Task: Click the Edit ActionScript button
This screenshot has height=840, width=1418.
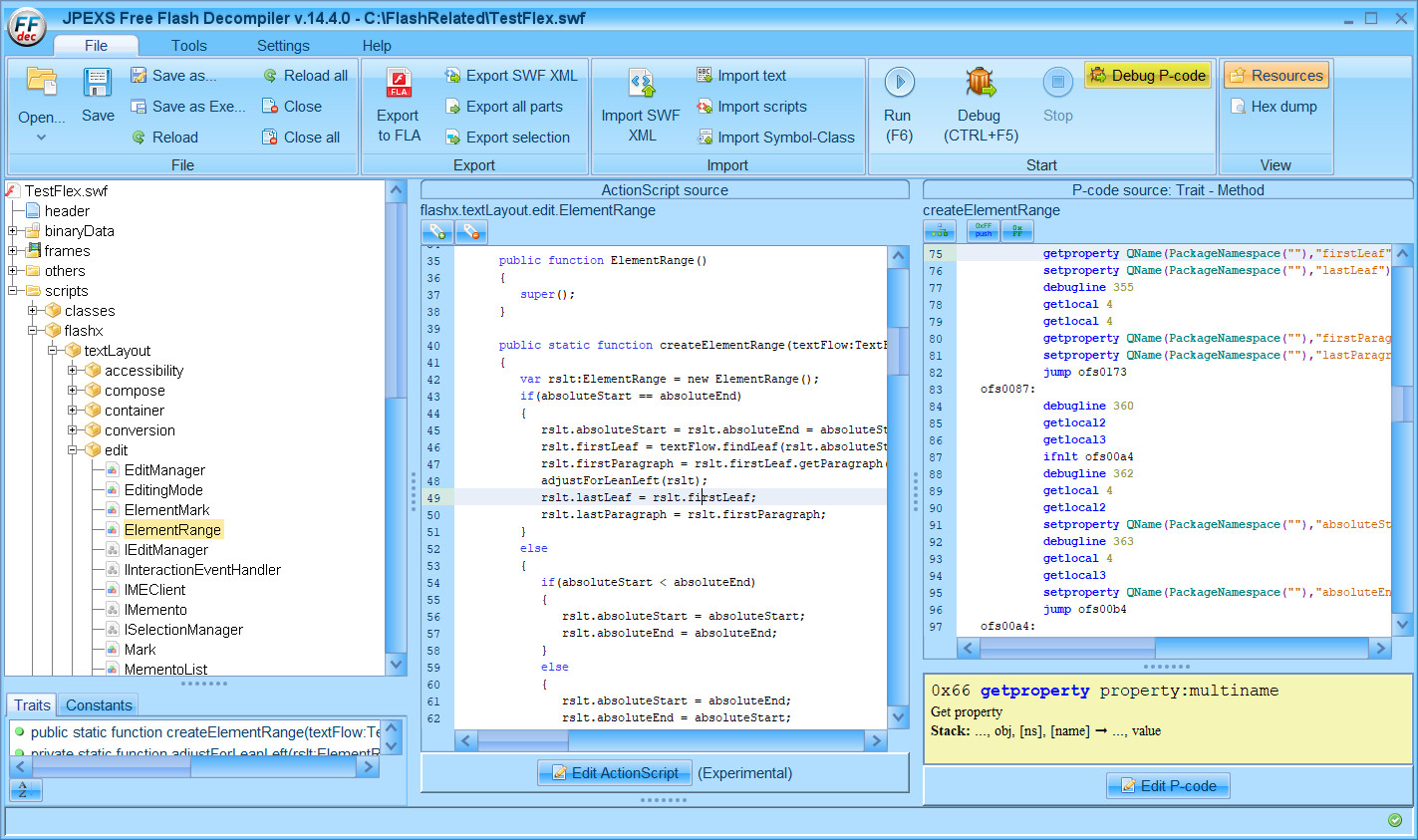Action: [x=615, y=773]
